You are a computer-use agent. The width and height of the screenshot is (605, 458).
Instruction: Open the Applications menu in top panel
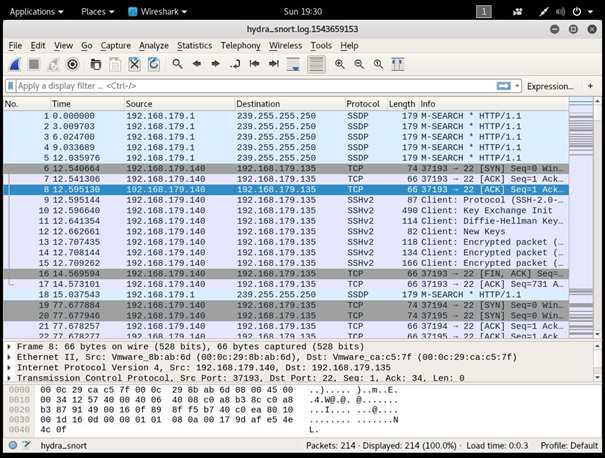click(x=36, y=12)
